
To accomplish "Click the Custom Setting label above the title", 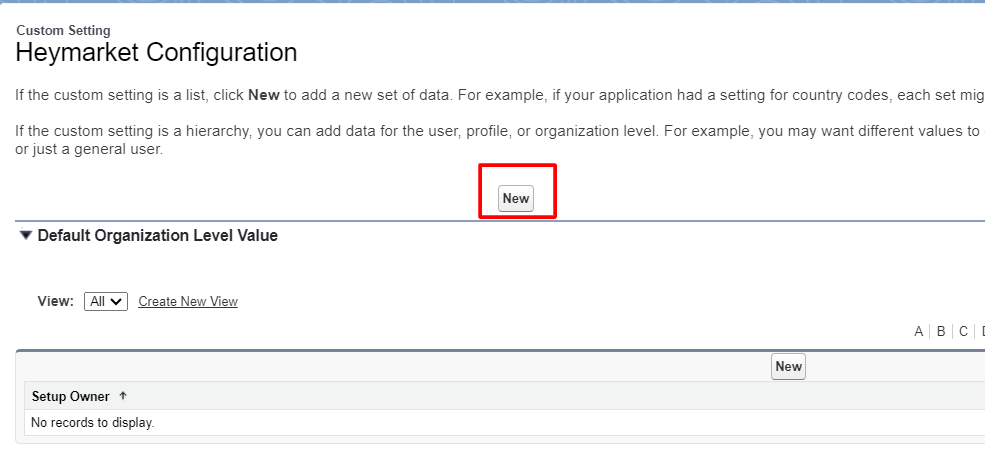I will click(x=63, y=30).
